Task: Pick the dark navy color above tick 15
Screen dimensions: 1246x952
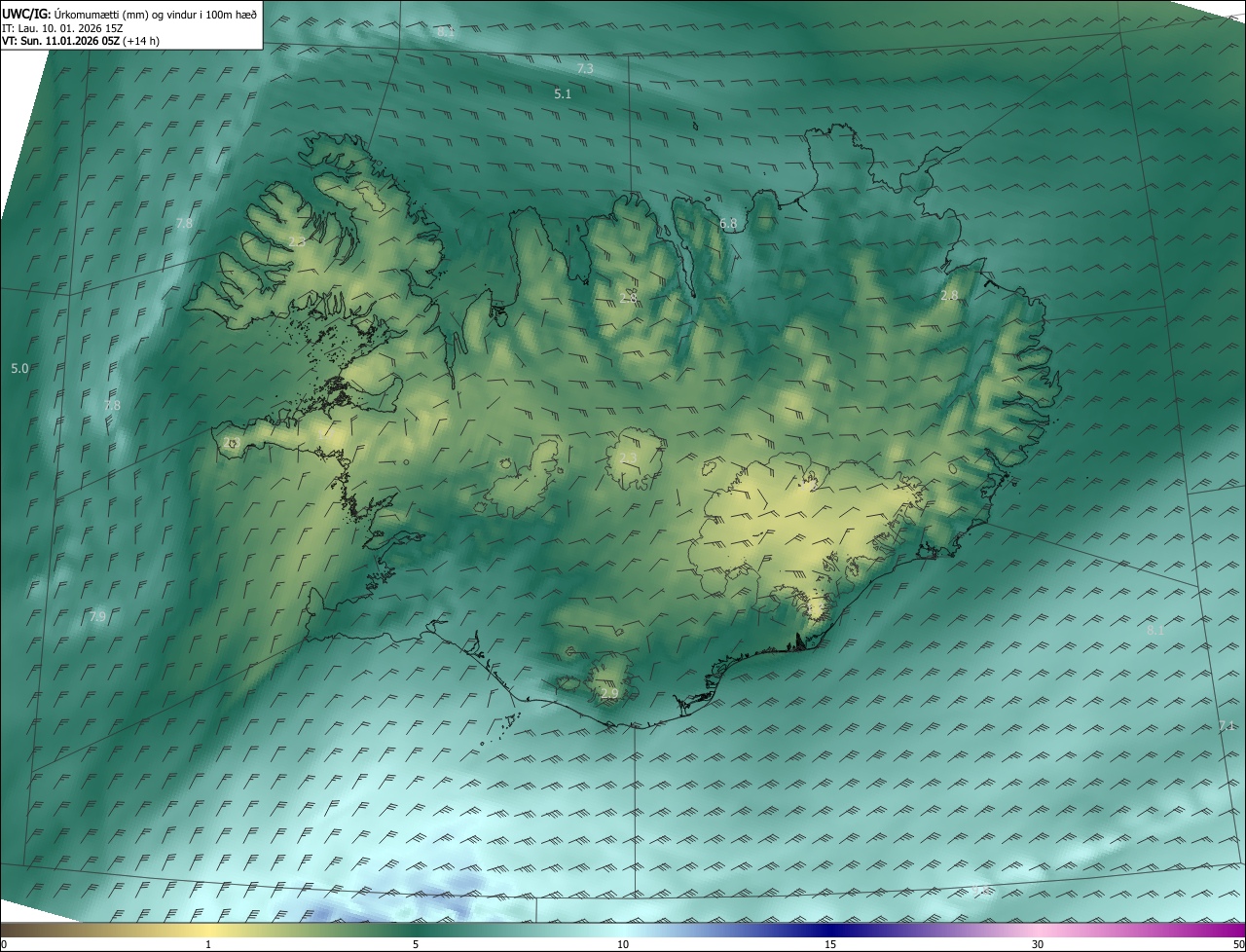Action: tap(830, 930)
